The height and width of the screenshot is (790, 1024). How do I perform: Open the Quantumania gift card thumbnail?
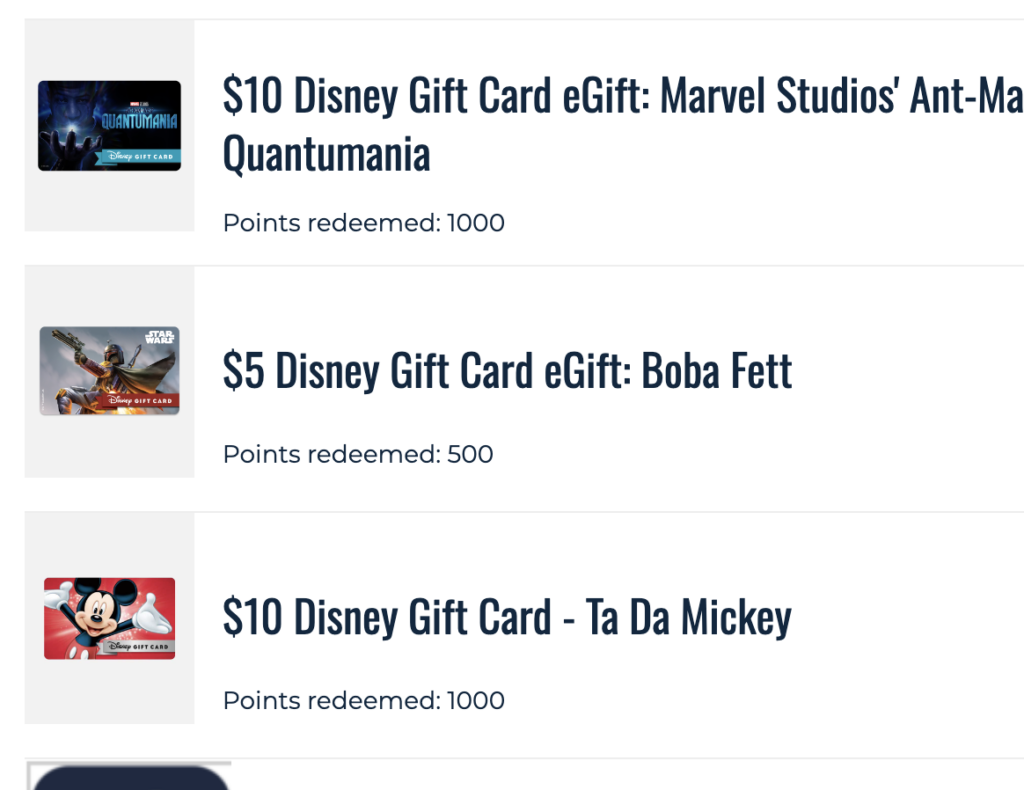109,125
